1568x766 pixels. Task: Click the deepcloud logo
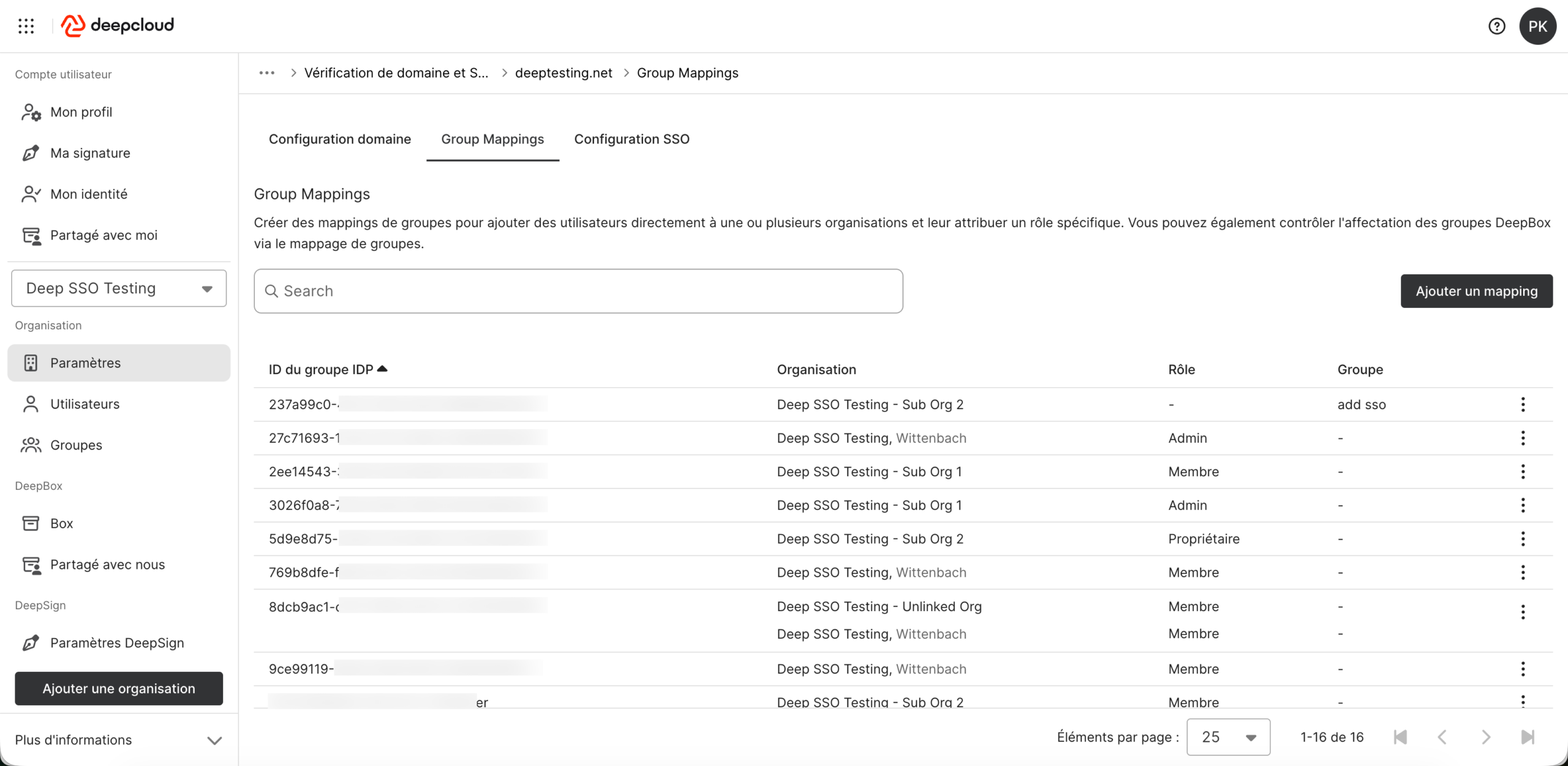[118, 26]
